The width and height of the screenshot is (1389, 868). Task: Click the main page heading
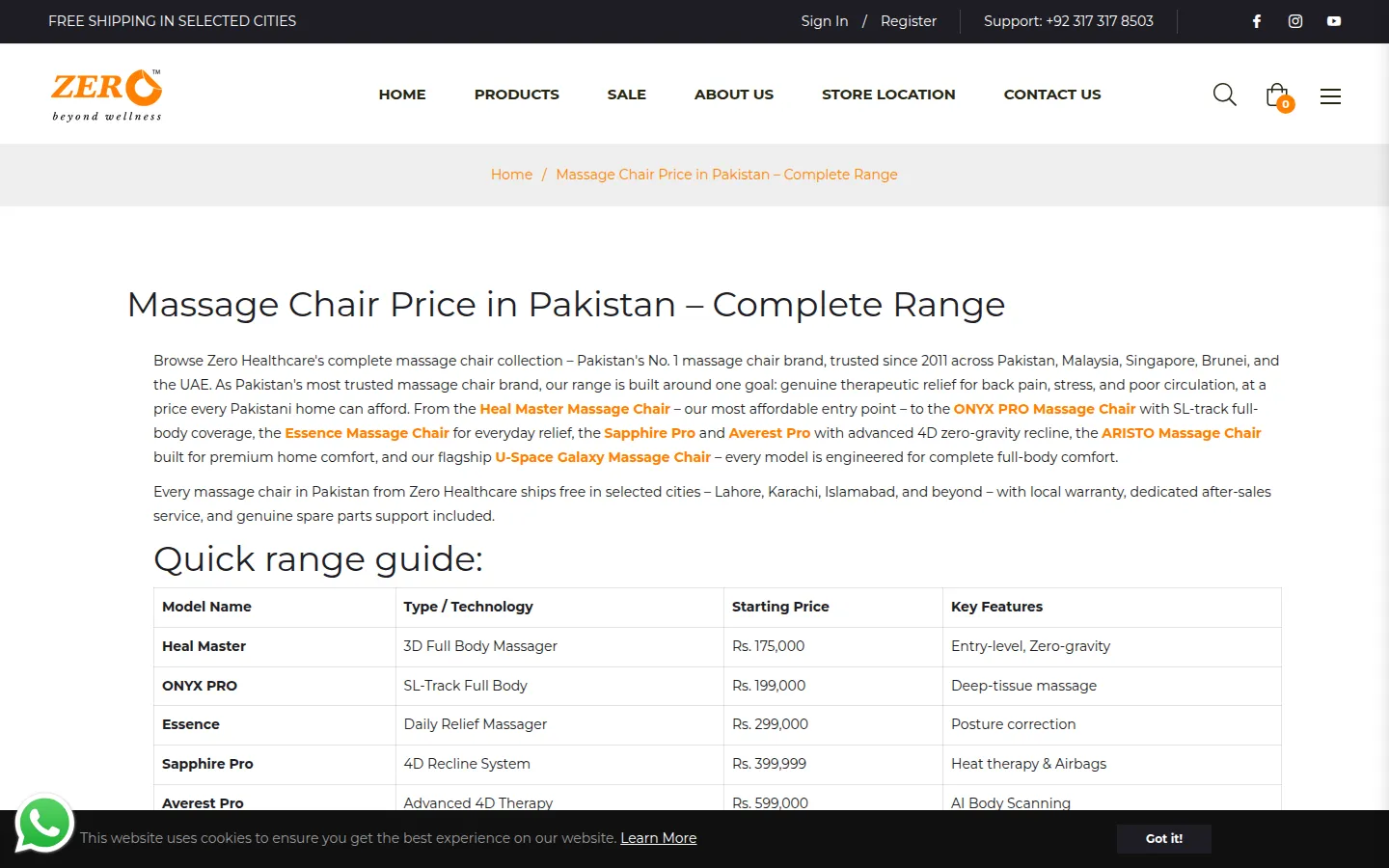coord(566,305)
